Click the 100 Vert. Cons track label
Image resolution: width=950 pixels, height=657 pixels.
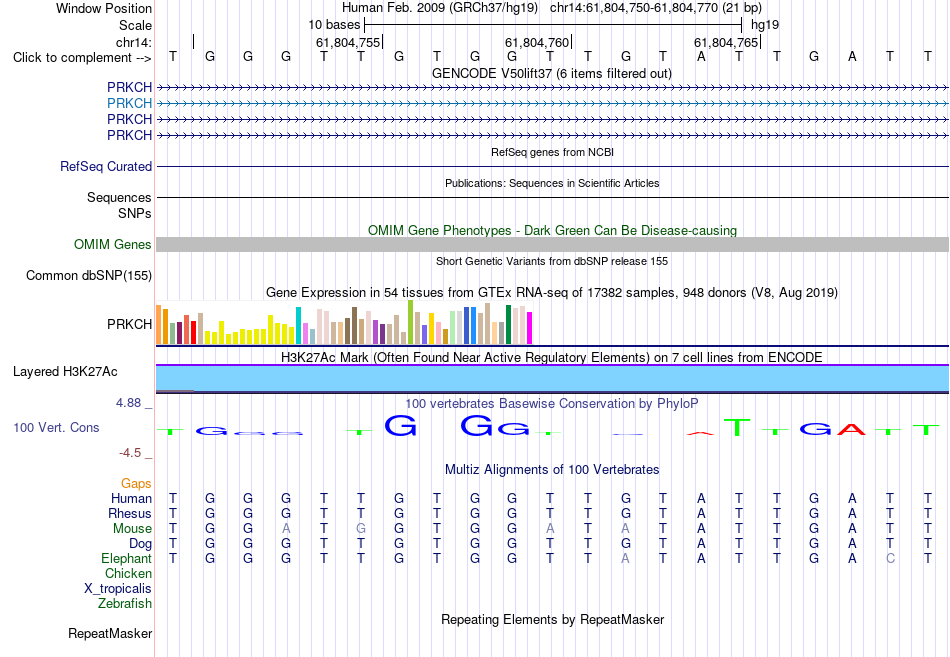[x=56, y=427]
